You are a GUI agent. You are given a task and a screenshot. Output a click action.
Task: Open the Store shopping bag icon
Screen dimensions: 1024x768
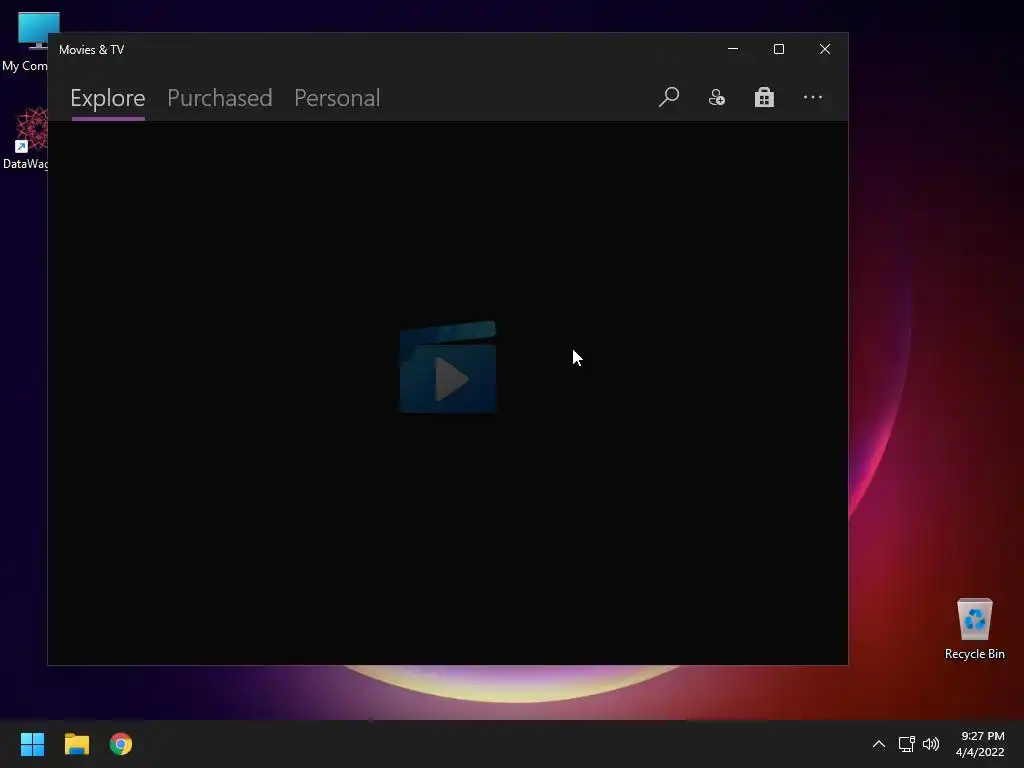pos(764,97)
